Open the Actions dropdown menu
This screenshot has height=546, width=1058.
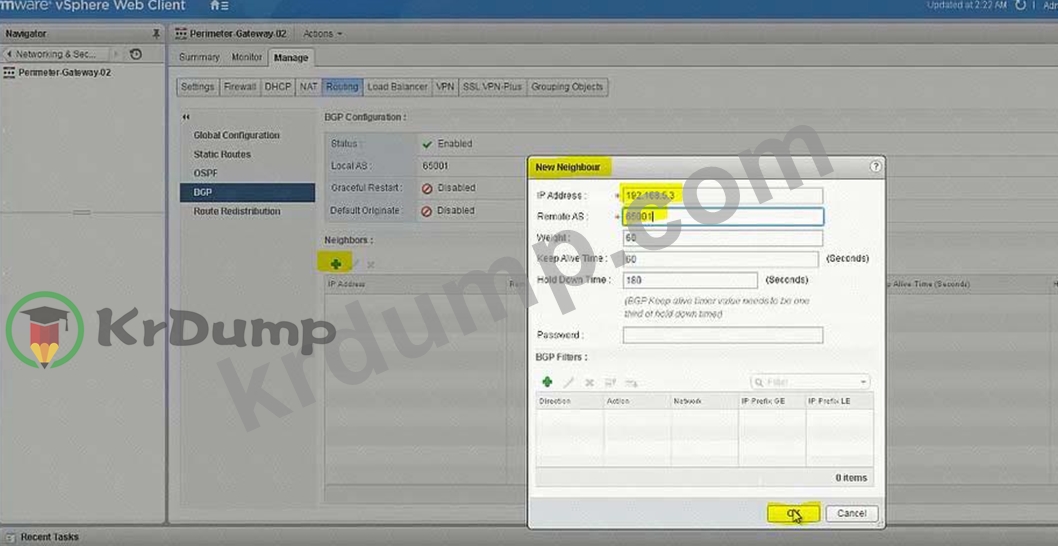tap(323, 33)
